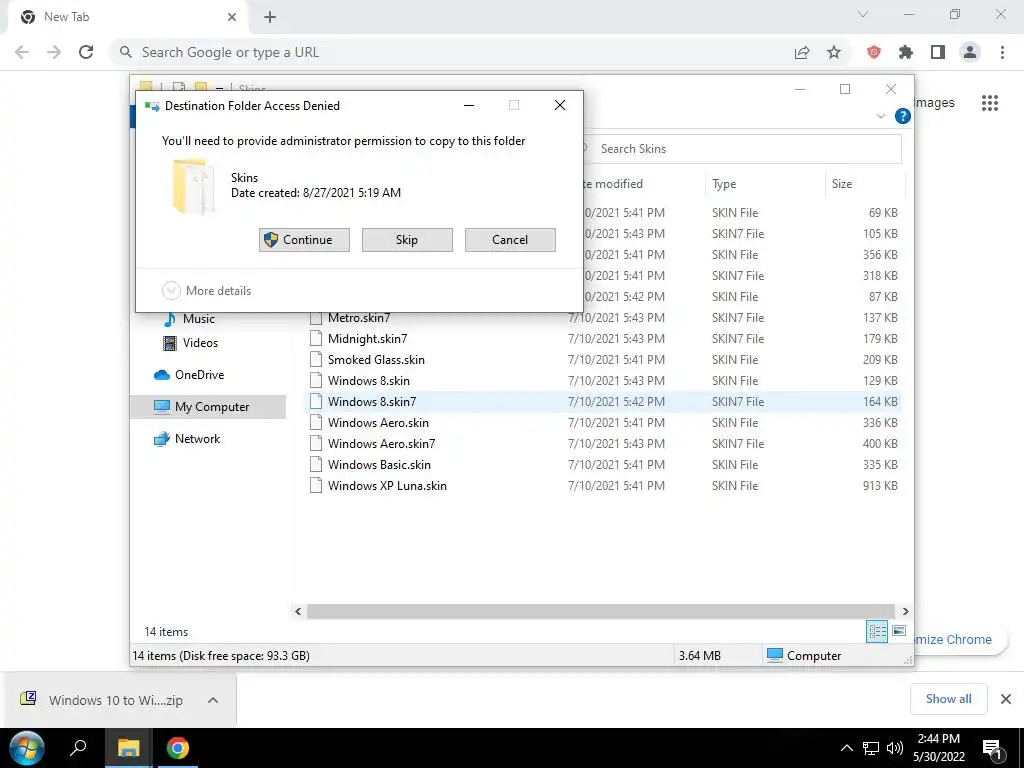The height and width of the screenshot is (768, 1024).
Task: Select the New Tab tab
Action: (127, 18)
